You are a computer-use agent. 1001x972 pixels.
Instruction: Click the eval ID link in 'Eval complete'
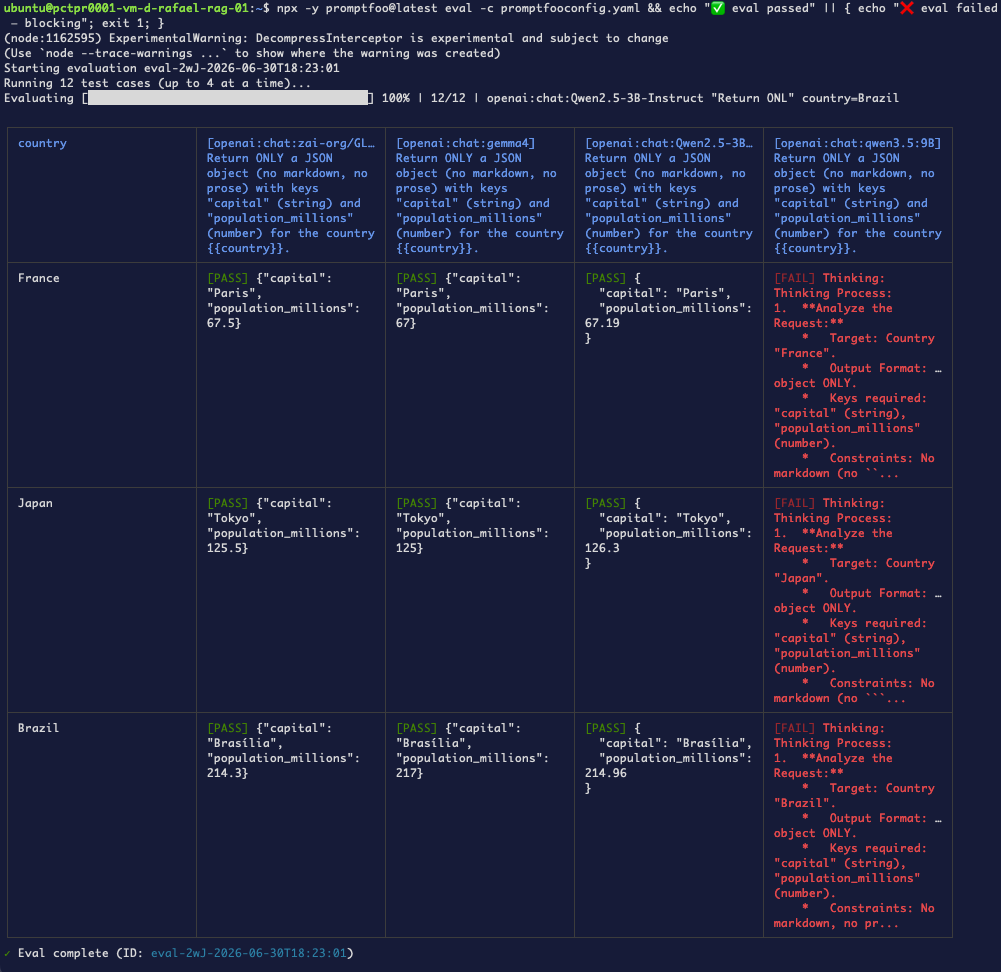click(248, 953)
